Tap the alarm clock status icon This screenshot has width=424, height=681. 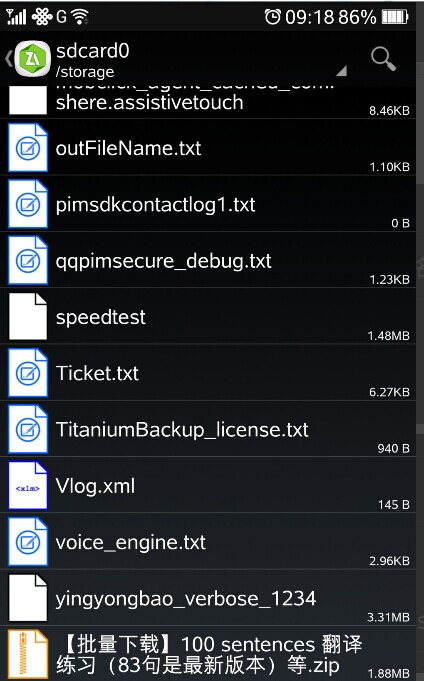pyautogui.click(x=272, y=17)
